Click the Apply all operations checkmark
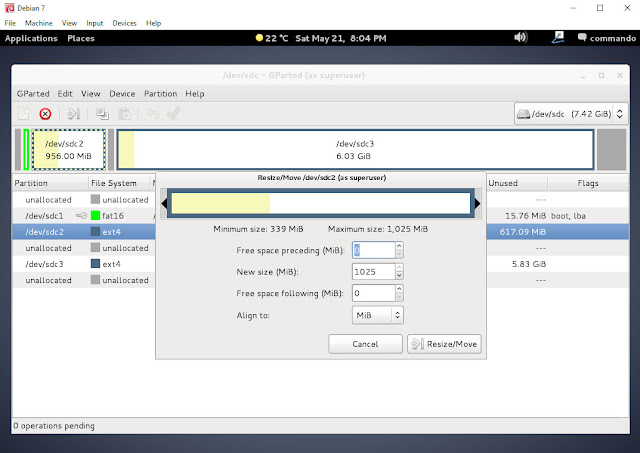The height and width of the screenshot is (453, 640). [174, 113]
